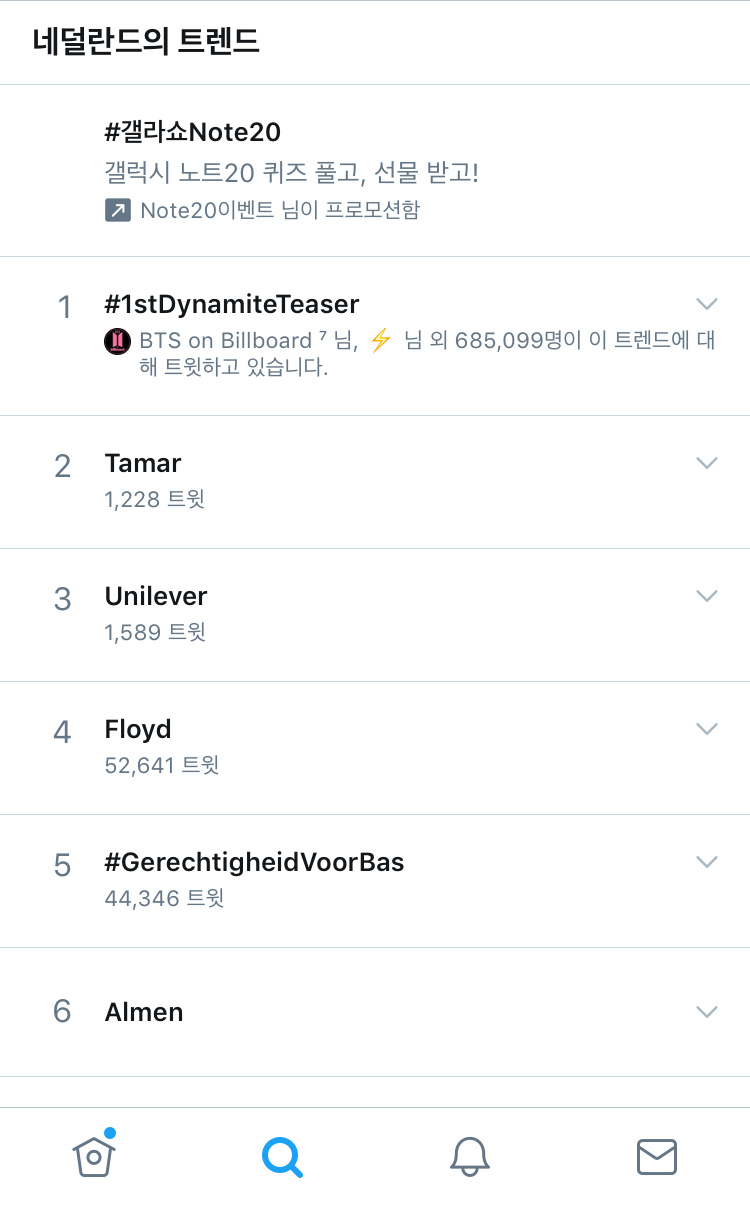Open chevron for #GerechtigheidVoorBas trend
This screenshot has height=1206, width=750.
click(706, 861)
